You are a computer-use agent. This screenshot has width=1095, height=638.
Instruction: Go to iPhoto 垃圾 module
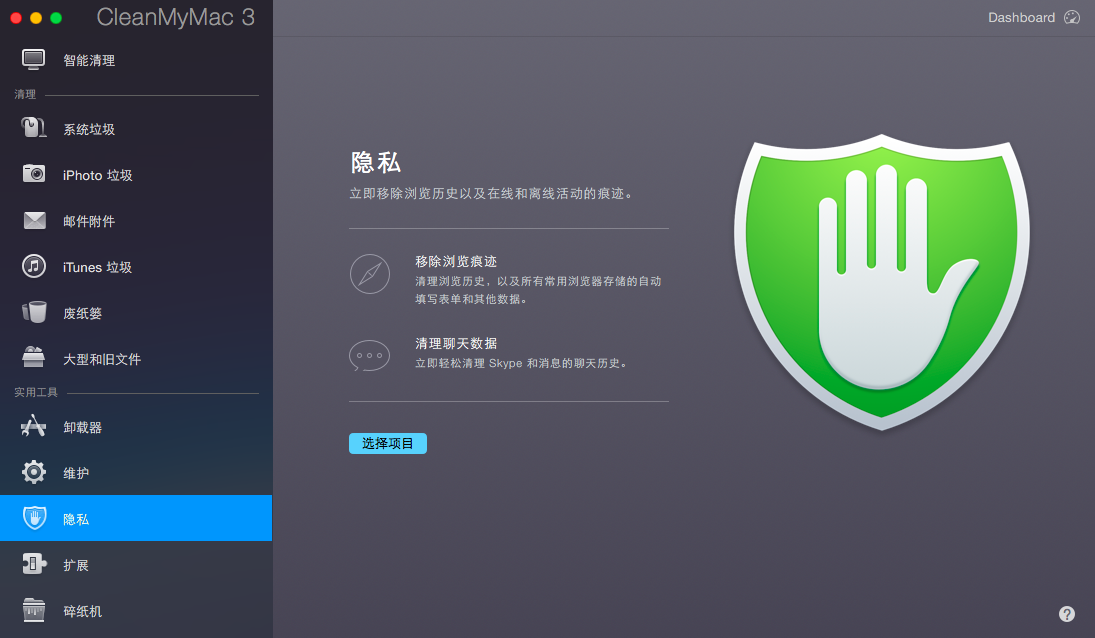click(x=136, y=175)
